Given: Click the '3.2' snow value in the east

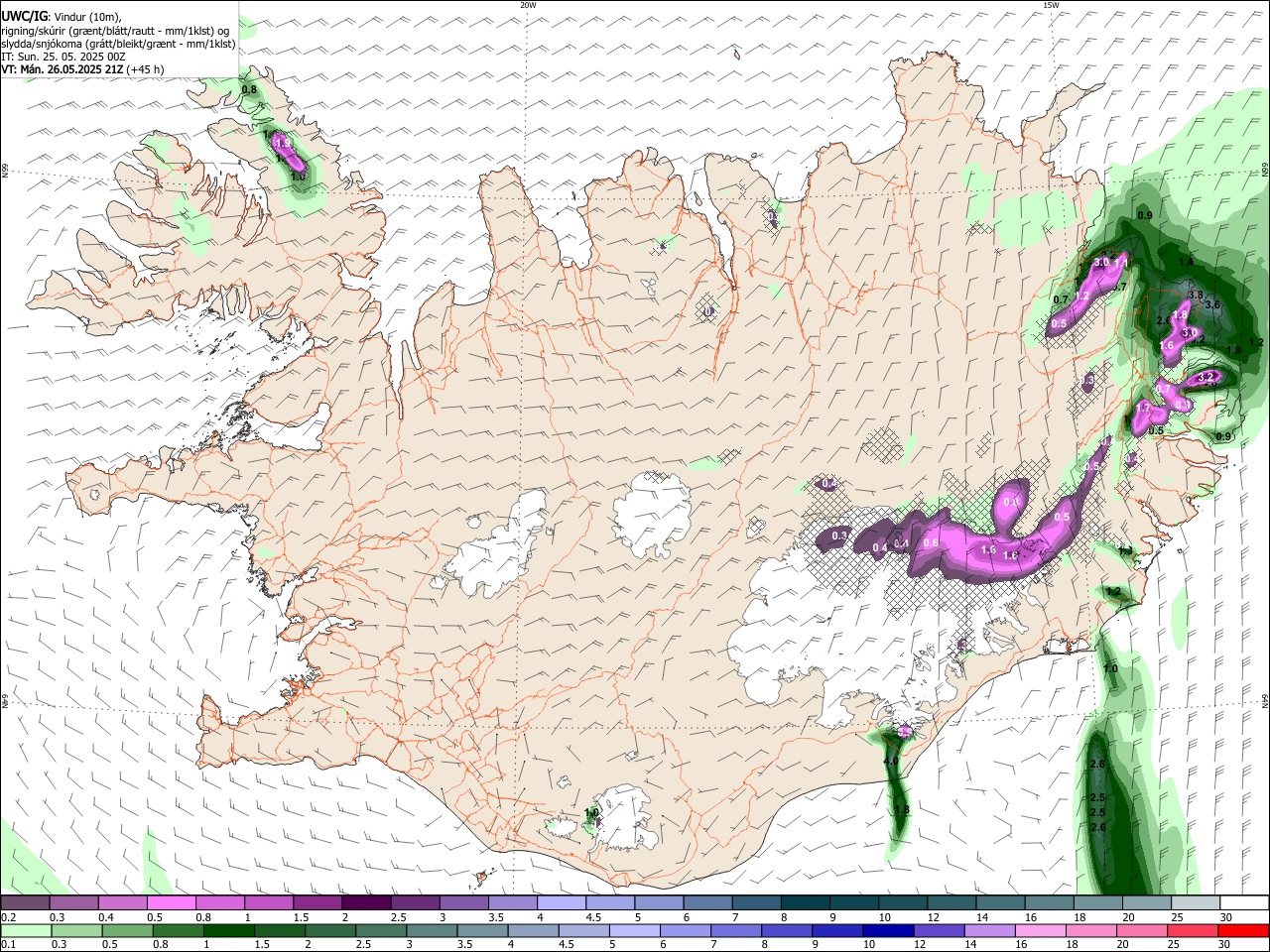Looking at the screenshot, I should point(1206,377).
